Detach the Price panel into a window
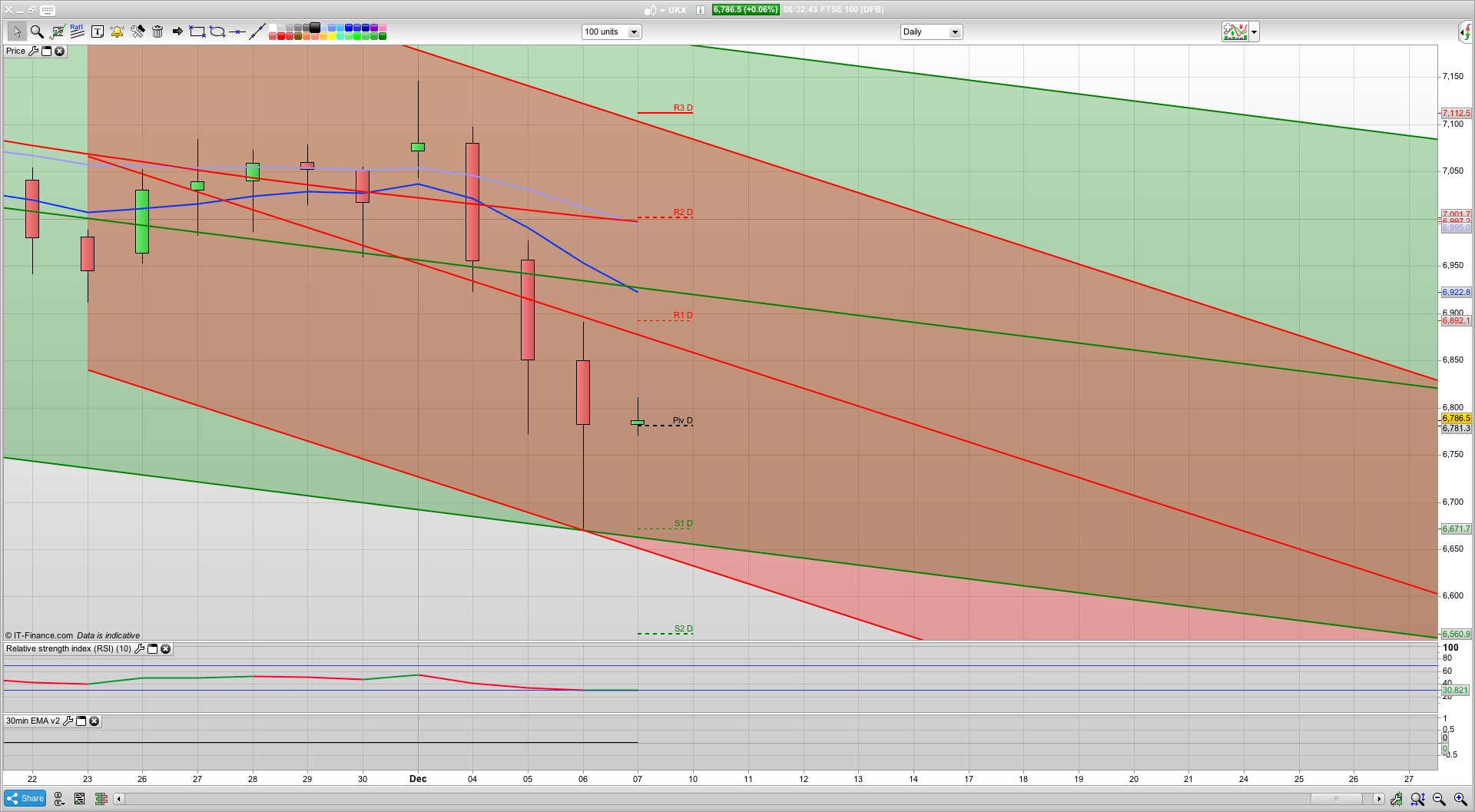Image resolution: width=1475 pixels, height=812 pixels. point(46,51)
